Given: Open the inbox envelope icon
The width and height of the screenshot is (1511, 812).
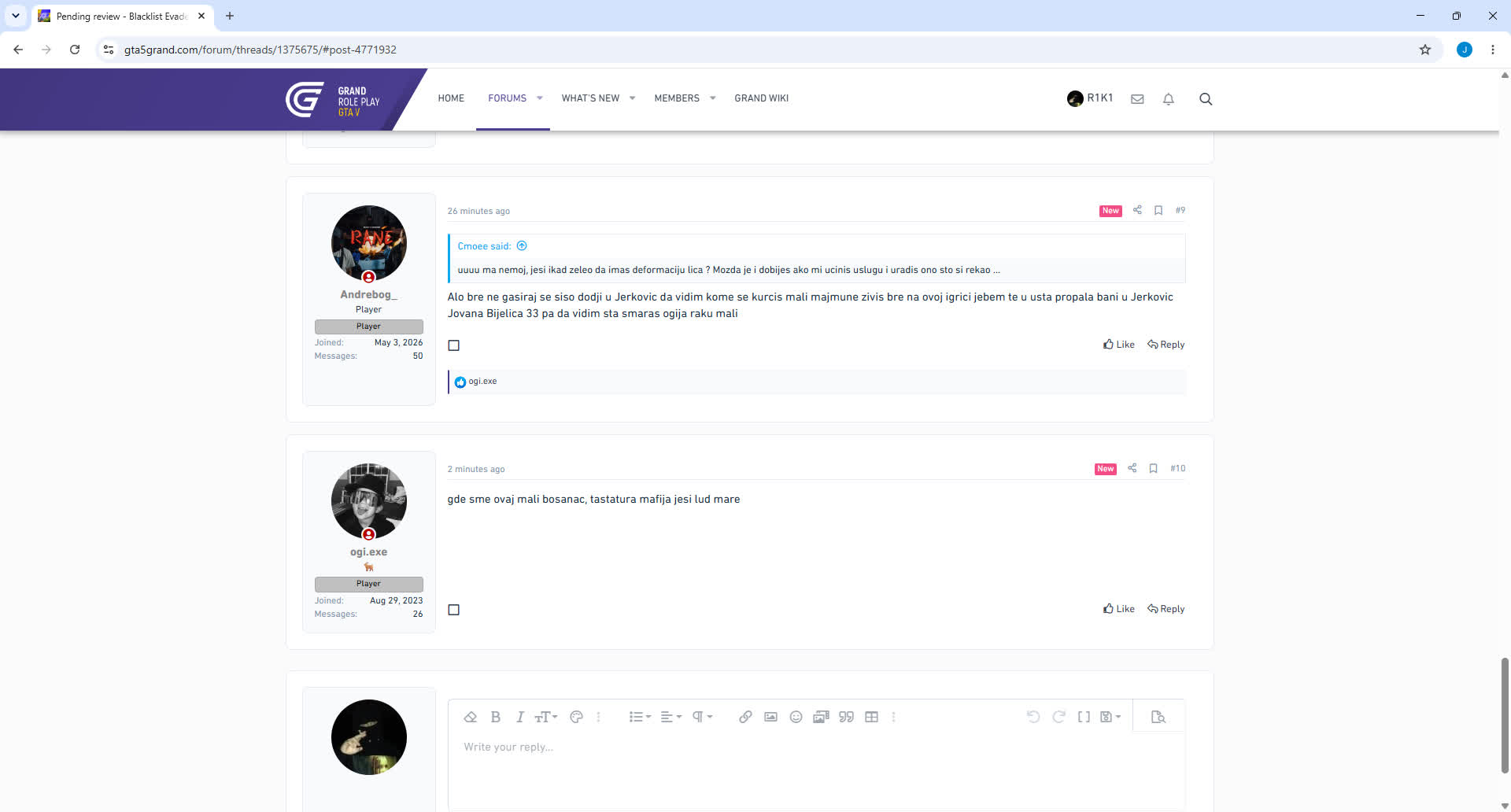Looking at the screenshot, I should tap(1137, 99).
